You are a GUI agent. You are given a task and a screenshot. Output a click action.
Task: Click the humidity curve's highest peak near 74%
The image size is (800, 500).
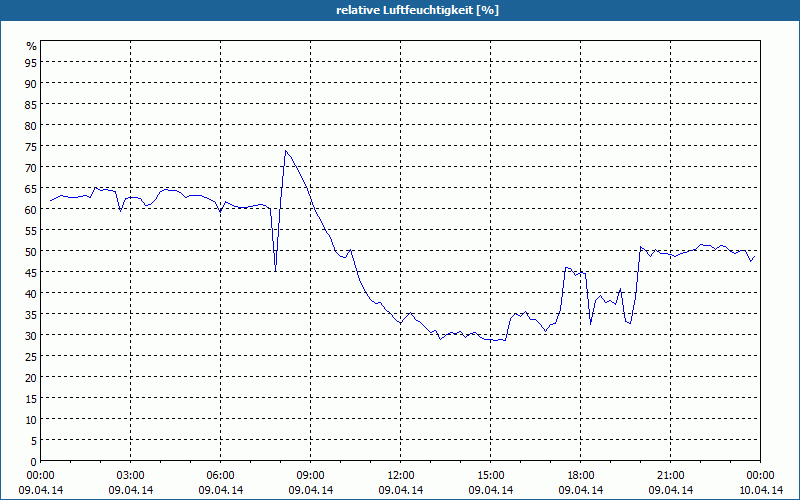click(286, 151)
